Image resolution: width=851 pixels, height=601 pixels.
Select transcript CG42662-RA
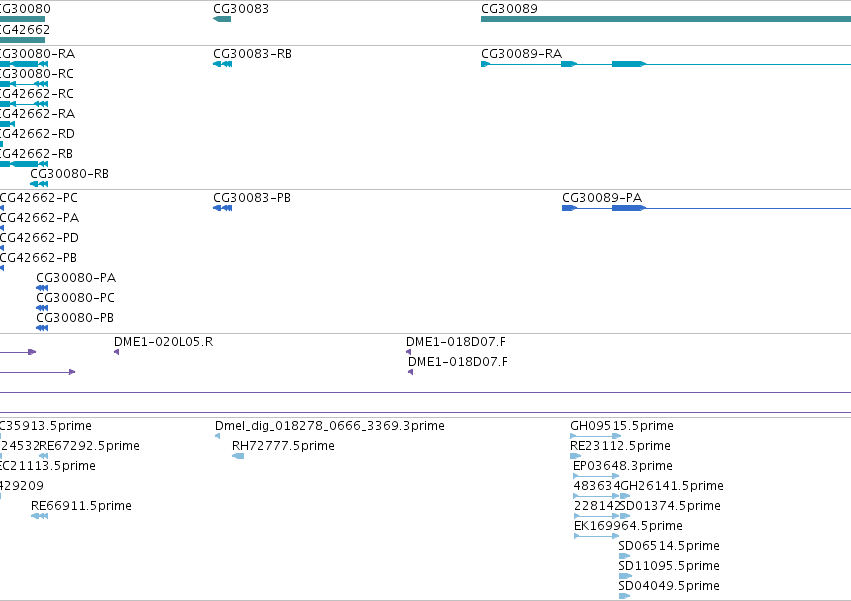coord(37,114)
